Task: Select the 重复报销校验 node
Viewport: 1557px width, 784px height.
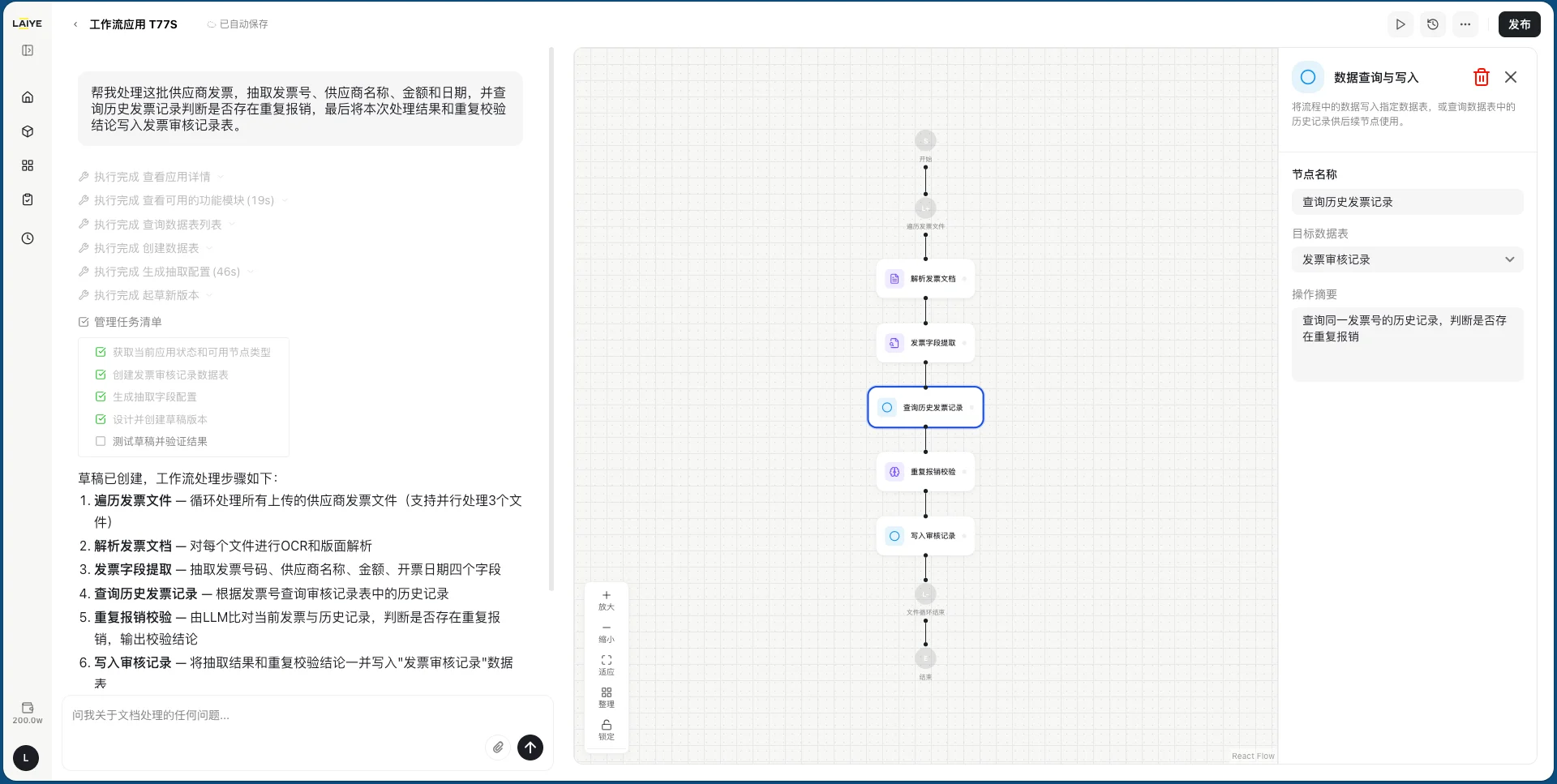Action: 925,472
